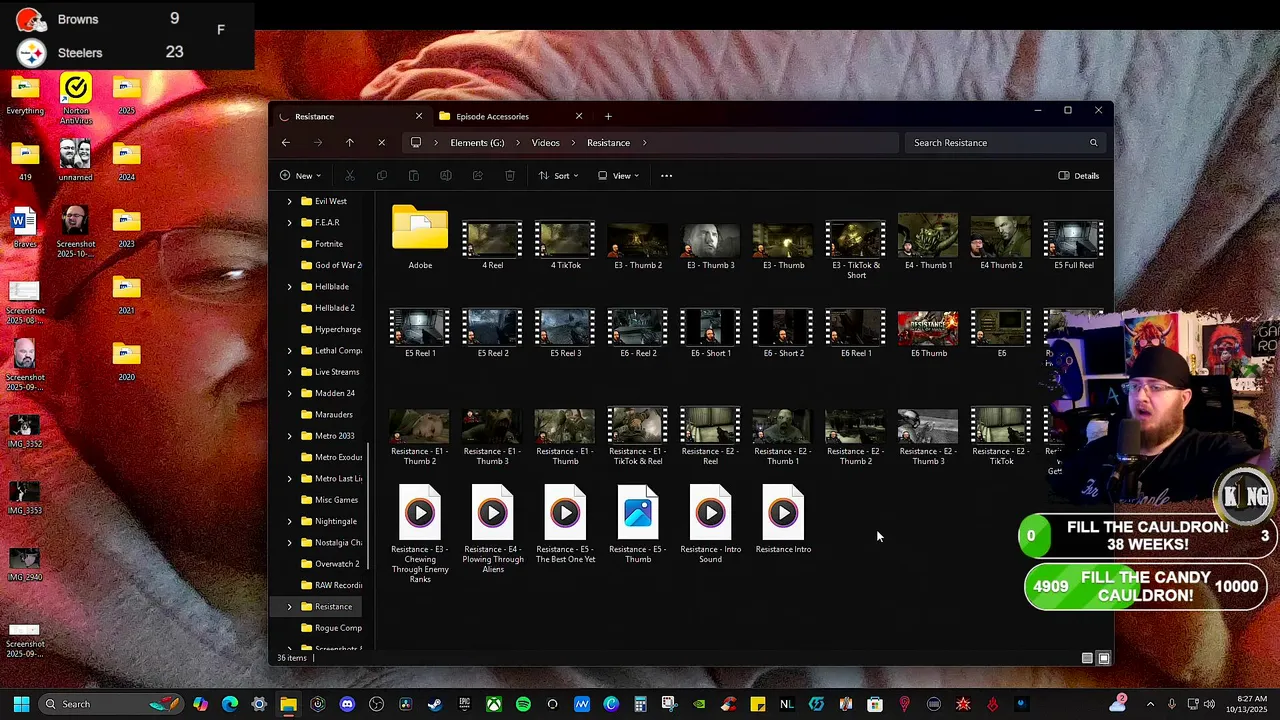
Task: Switch to large thumbnails view at bottom right
Action: coord(1104,658)
